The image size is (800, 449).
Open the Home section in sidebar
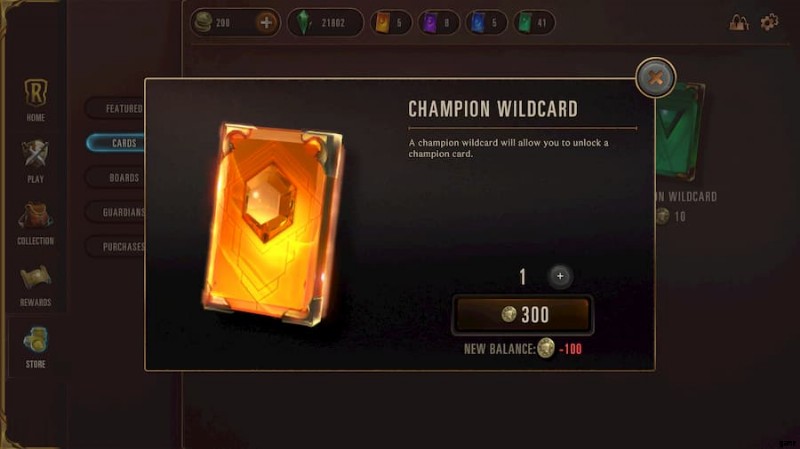(35, 99)
